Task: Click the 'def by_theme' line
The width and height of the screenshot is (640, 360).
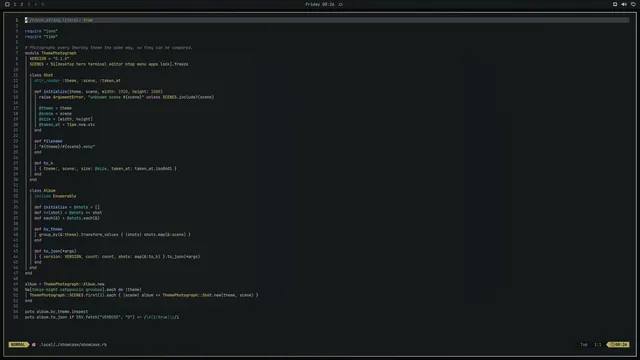Action: coord(48,229)
